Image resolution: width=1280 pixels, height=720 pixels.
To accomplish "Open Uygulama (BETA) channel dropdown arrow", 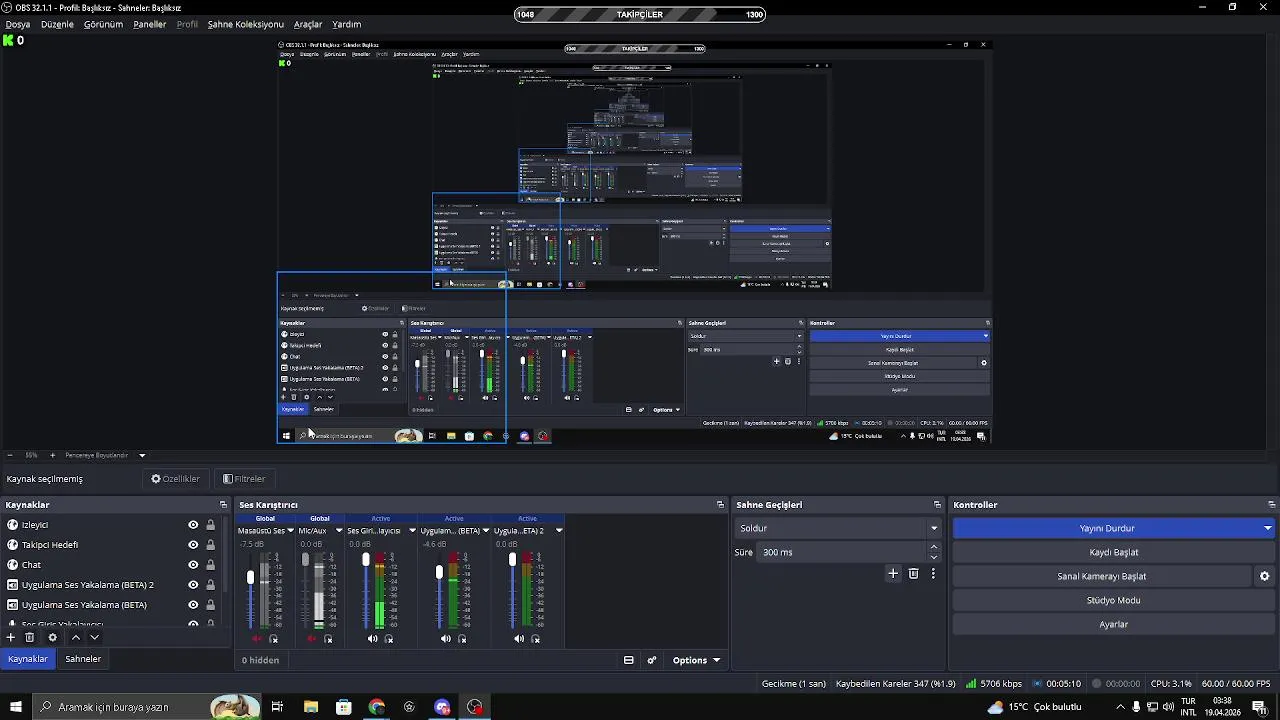I will point(486,531).
